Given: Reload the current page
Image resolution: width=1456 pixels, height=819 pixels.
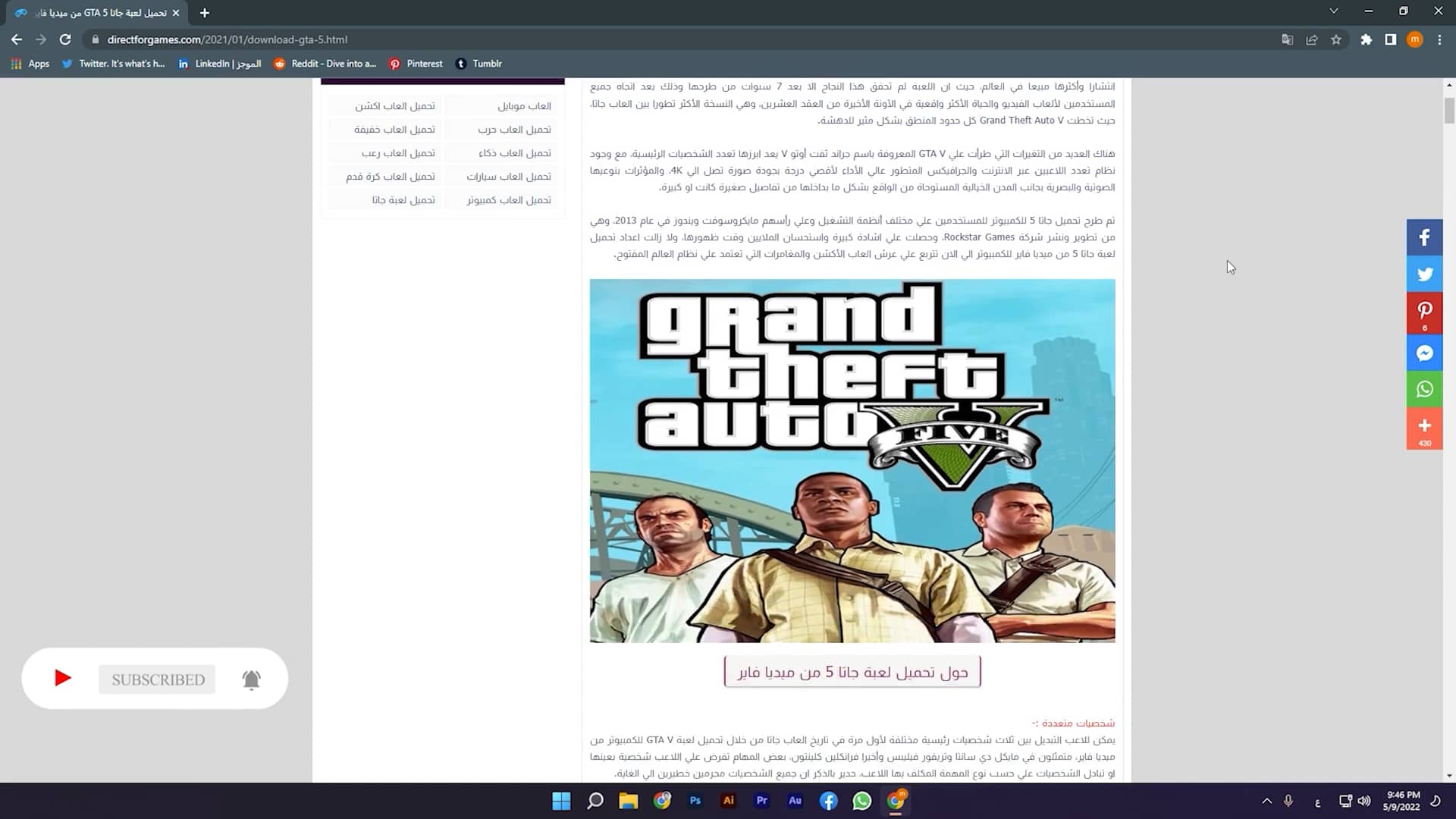Looking at the screenshot, I should [65, 39].
